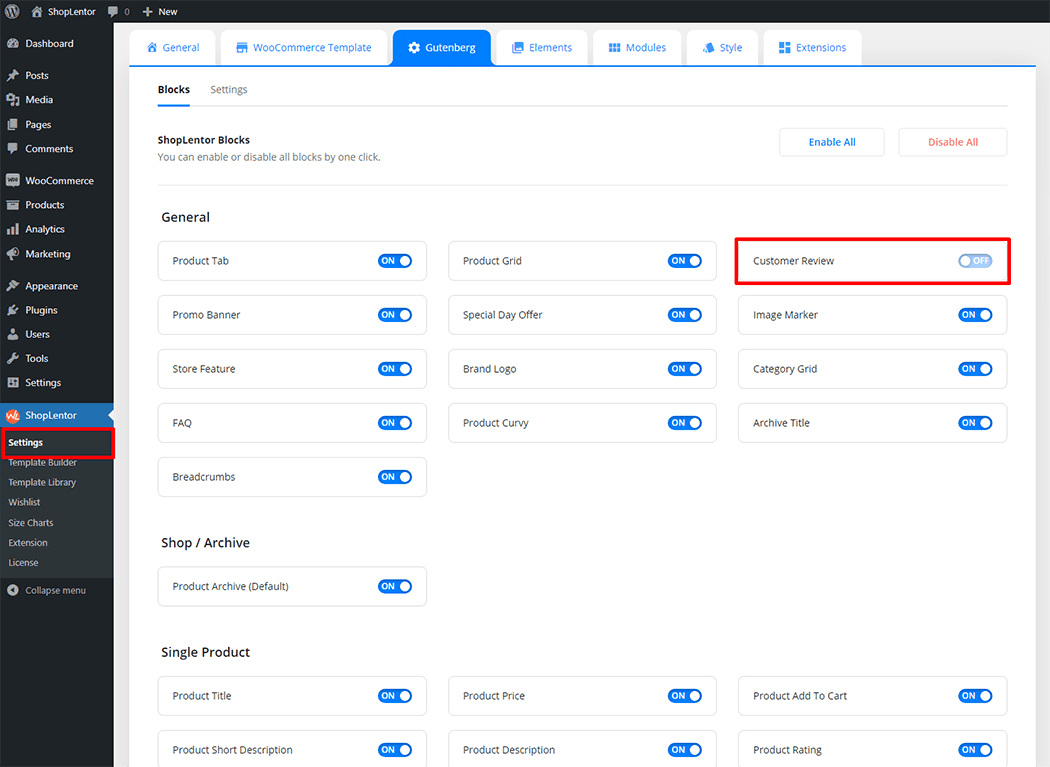Screen dimensions: 1050x767
Task: Click the image icon on Elements tab
Action: point(517,48)
